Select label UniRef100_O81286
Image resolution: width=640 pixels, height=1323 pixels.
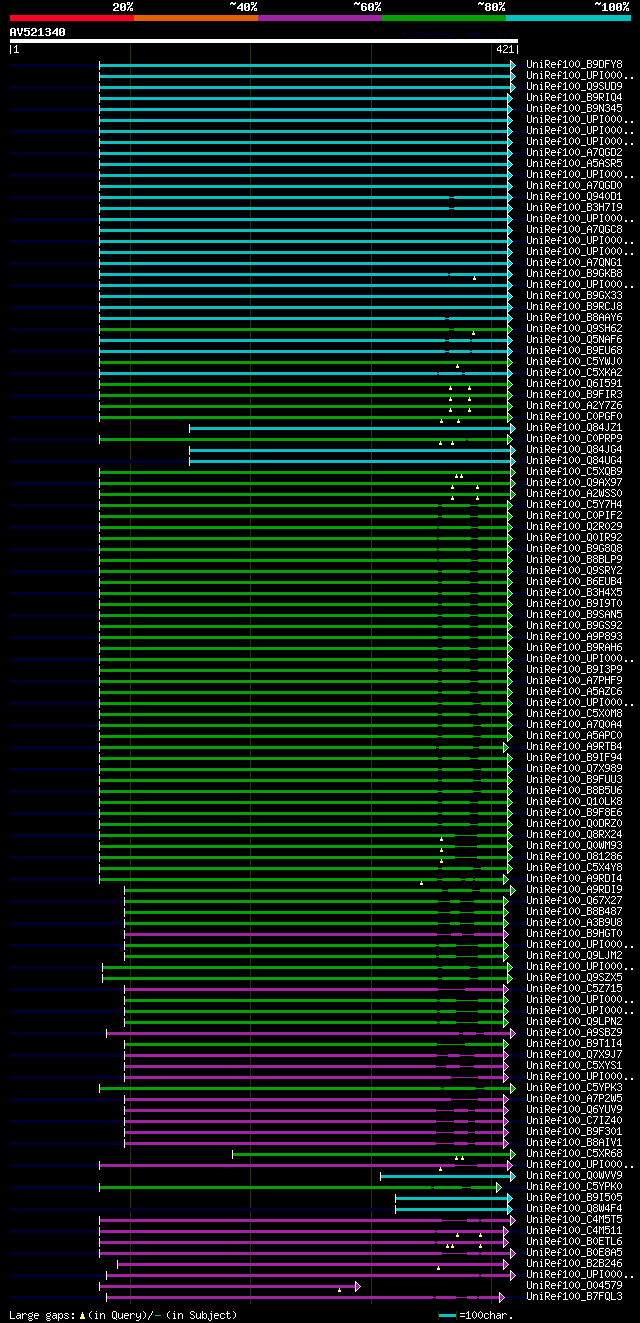(x=574, y=857)
